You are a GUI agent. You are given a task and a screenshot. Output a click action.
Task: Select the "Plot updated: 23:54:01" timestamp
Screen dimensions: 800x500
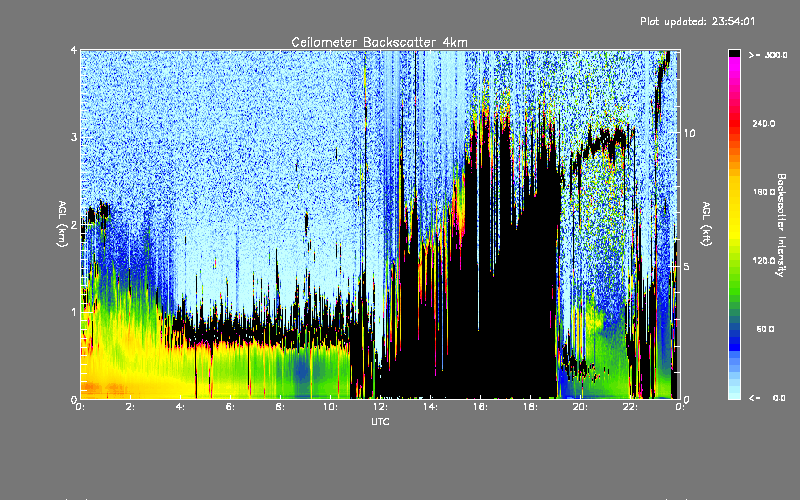[x=697, y=21]
